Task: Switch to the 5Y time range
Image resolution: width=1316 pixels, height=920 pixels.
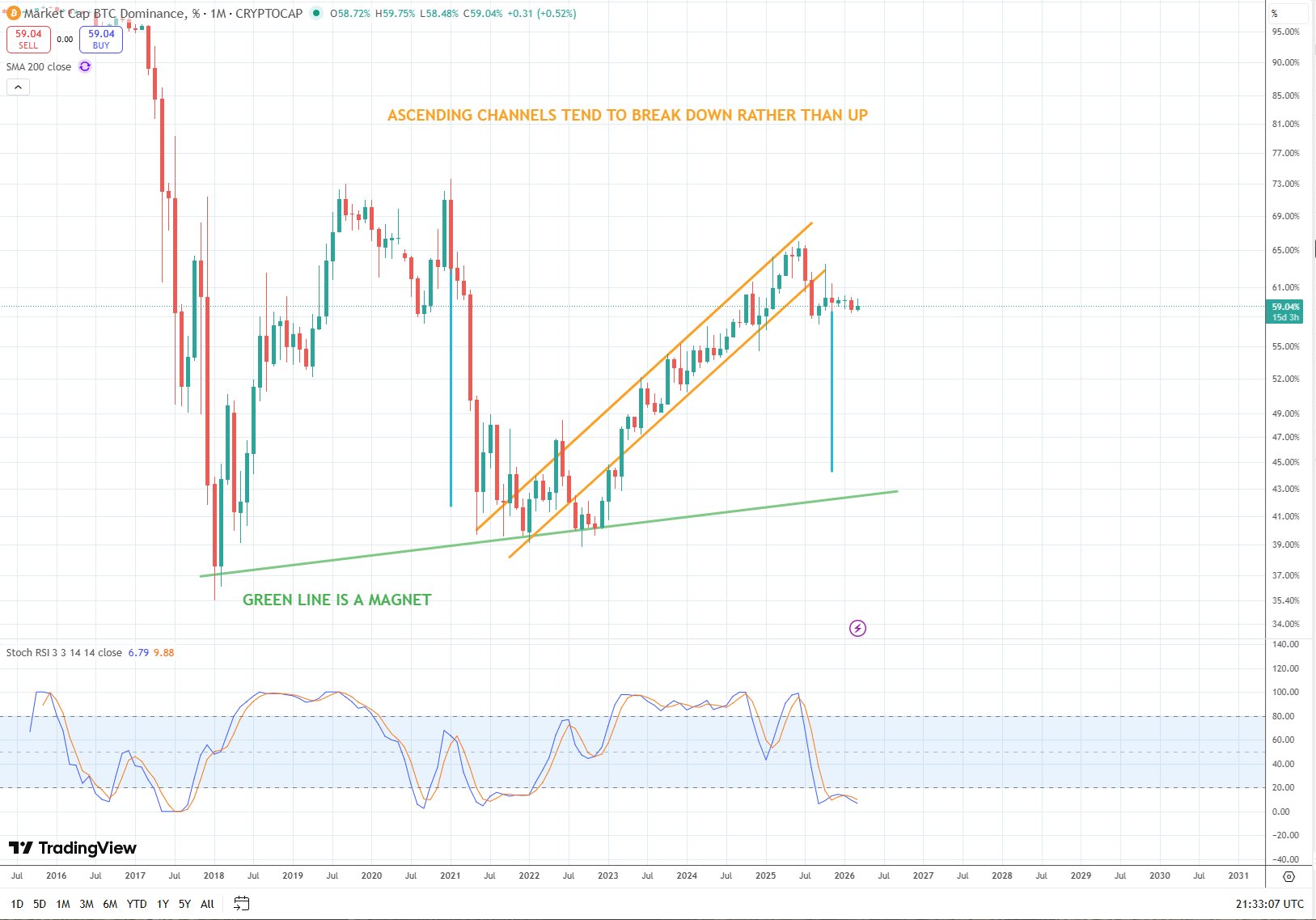Action: 184,904
